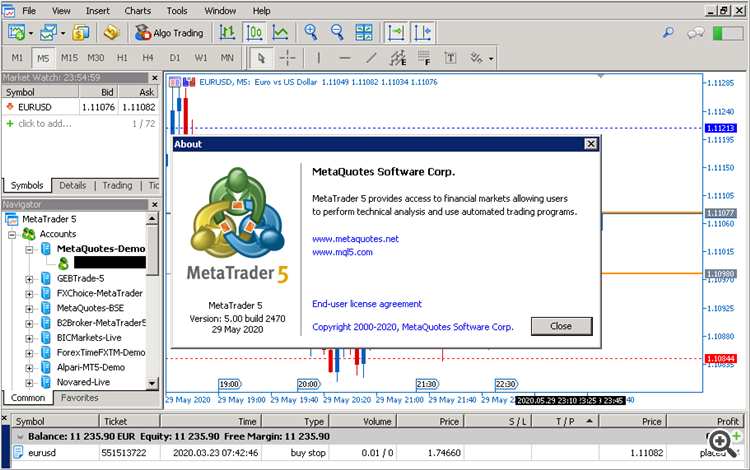Click the Close button in About

point(562,326)
